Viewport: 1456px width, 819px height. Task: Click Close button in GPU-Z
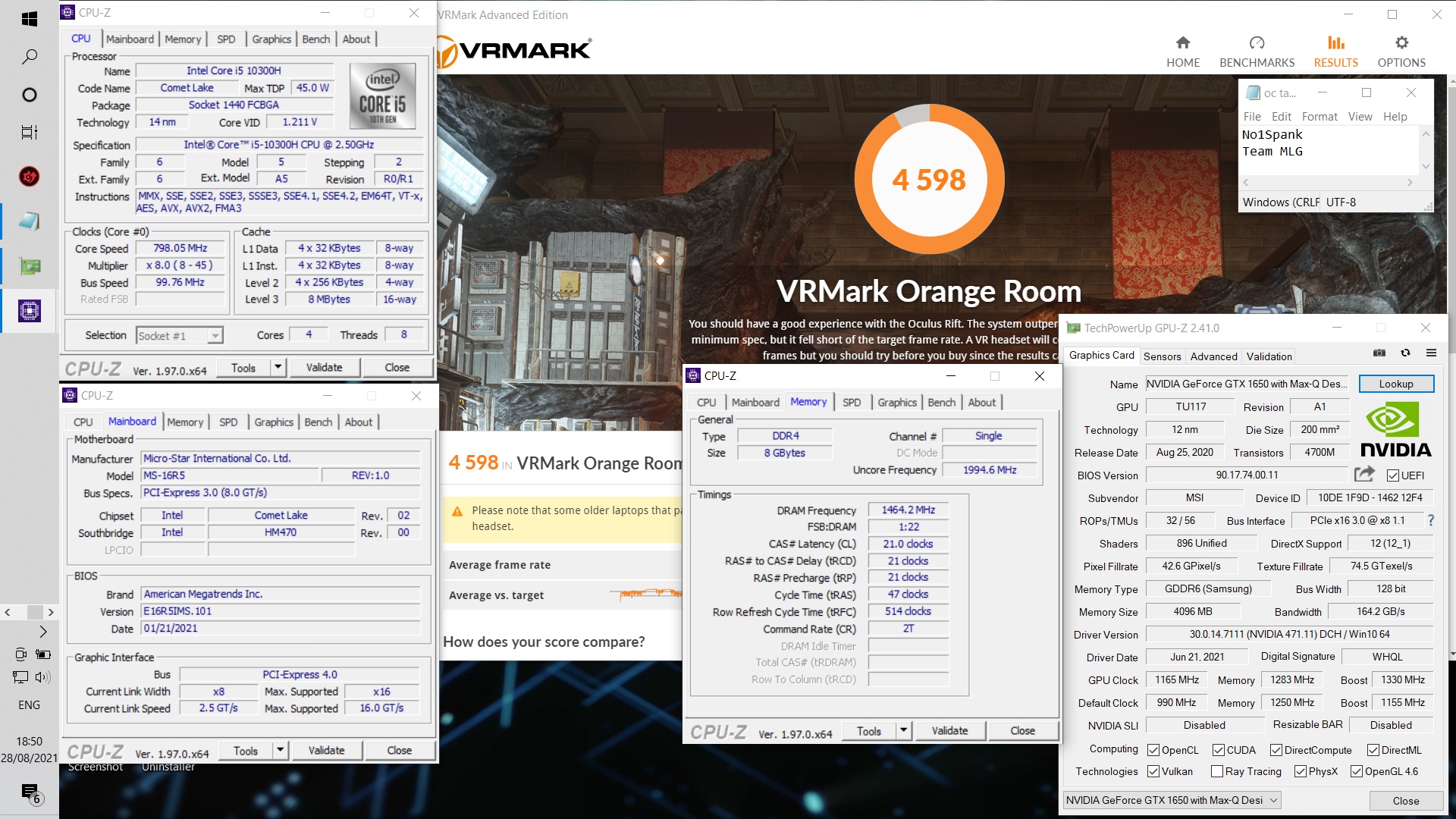(x=1405, y=801)
